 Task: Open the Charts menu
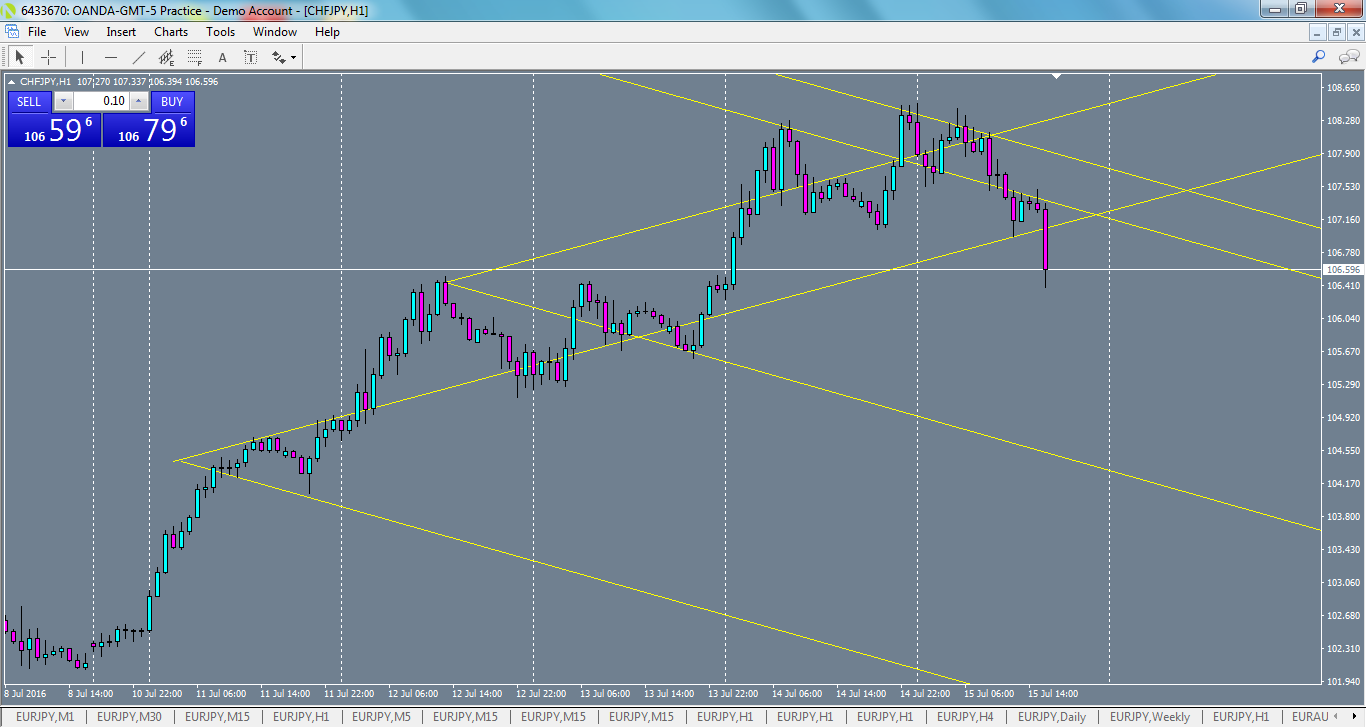tap(170, 31)
